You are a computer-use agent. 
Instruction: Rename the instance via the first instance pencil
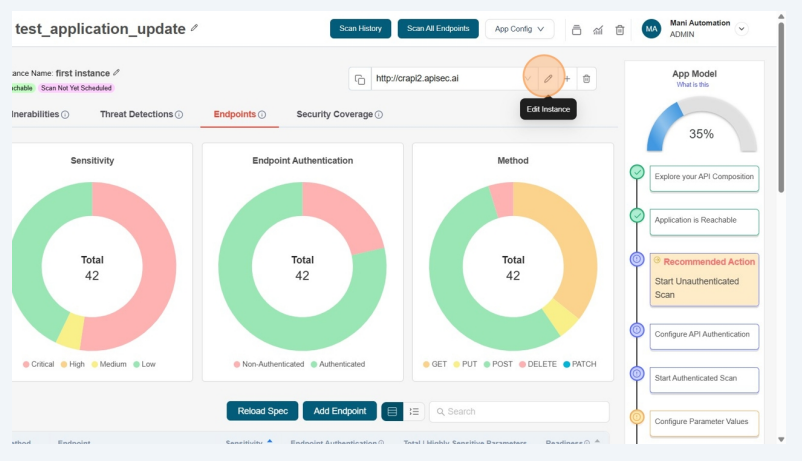coord(117,72)
